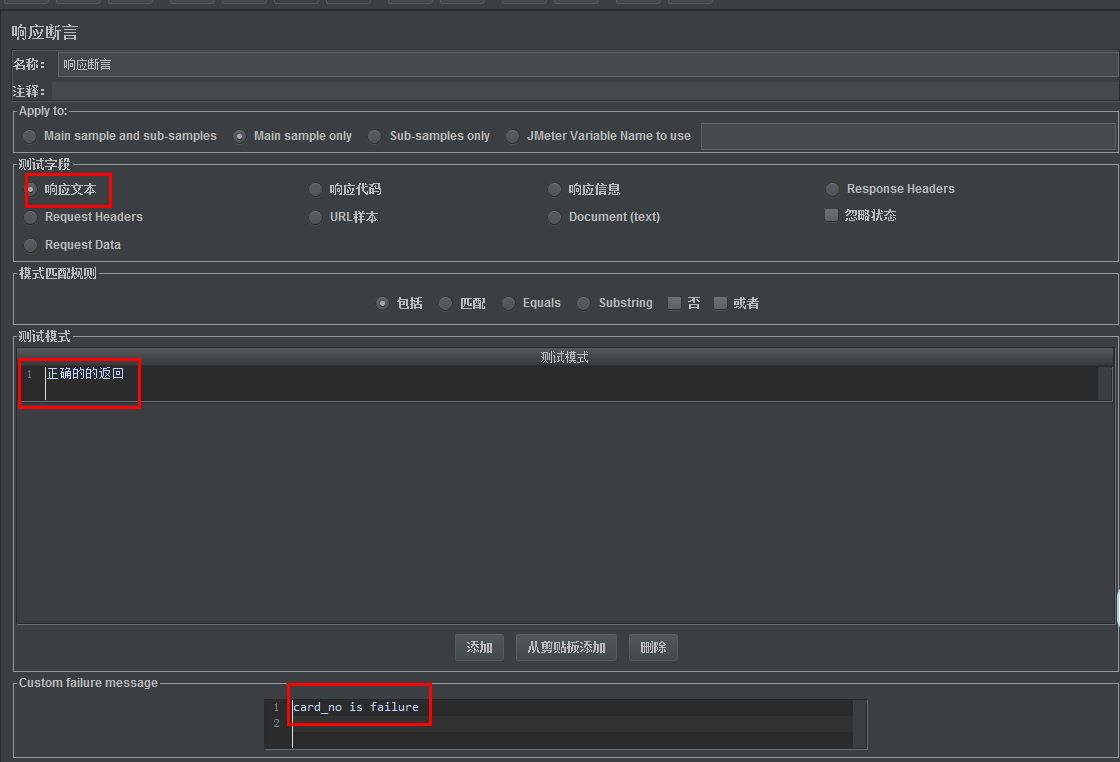Click the JMeter variable name input field
1120x762 pixels.
[x=908, y=136]
